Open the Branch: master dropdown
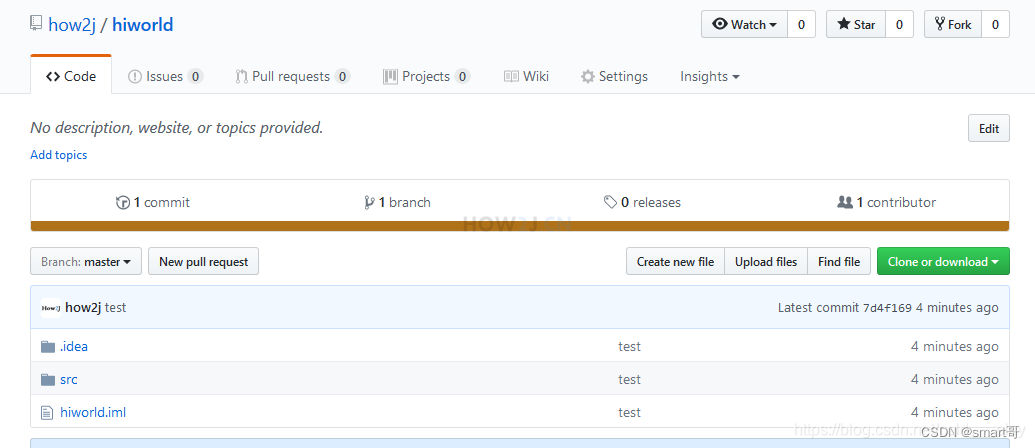The height and width of the screenshot is (448, 1035). (86, 262)
